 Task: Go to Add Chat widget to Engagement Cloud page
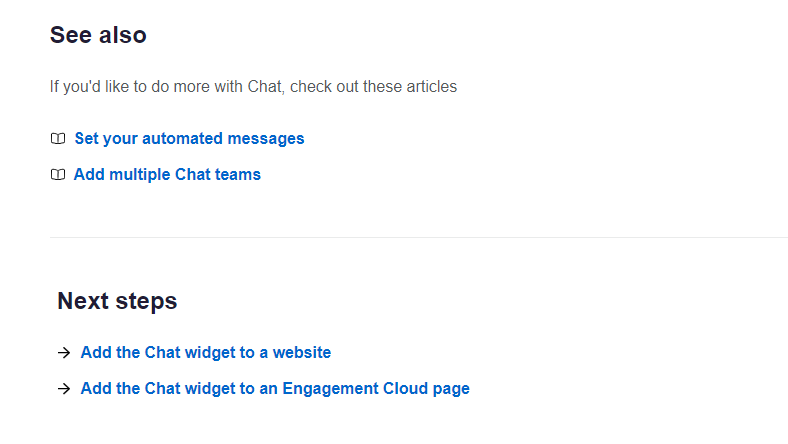coord(275,389)
